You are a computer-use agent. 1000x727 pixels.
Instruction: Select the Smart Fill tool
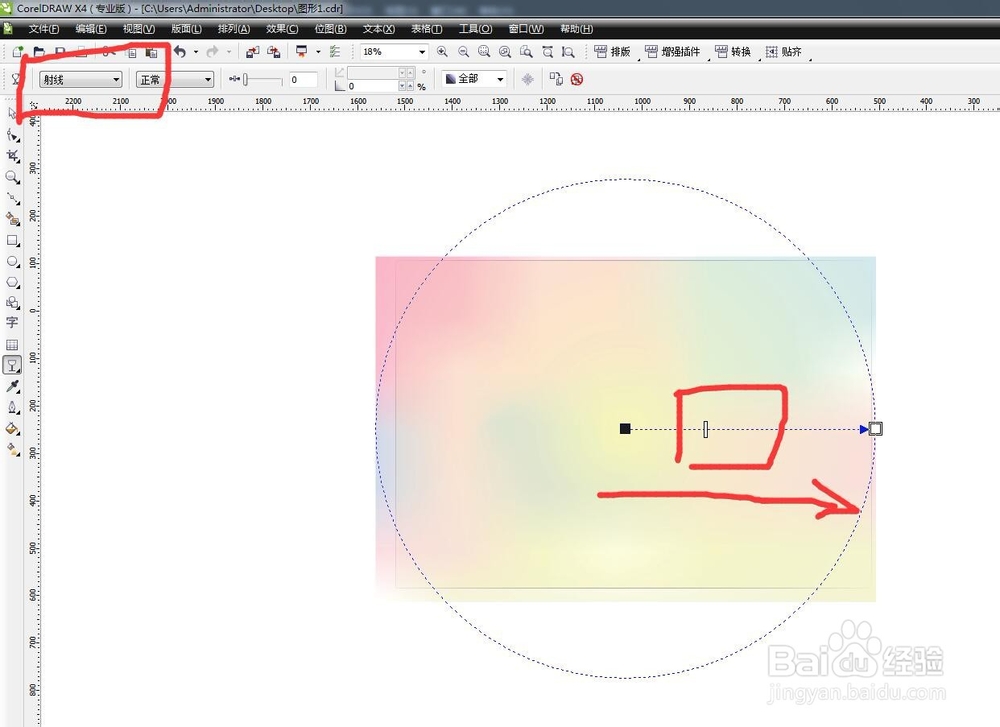point(12,219)
